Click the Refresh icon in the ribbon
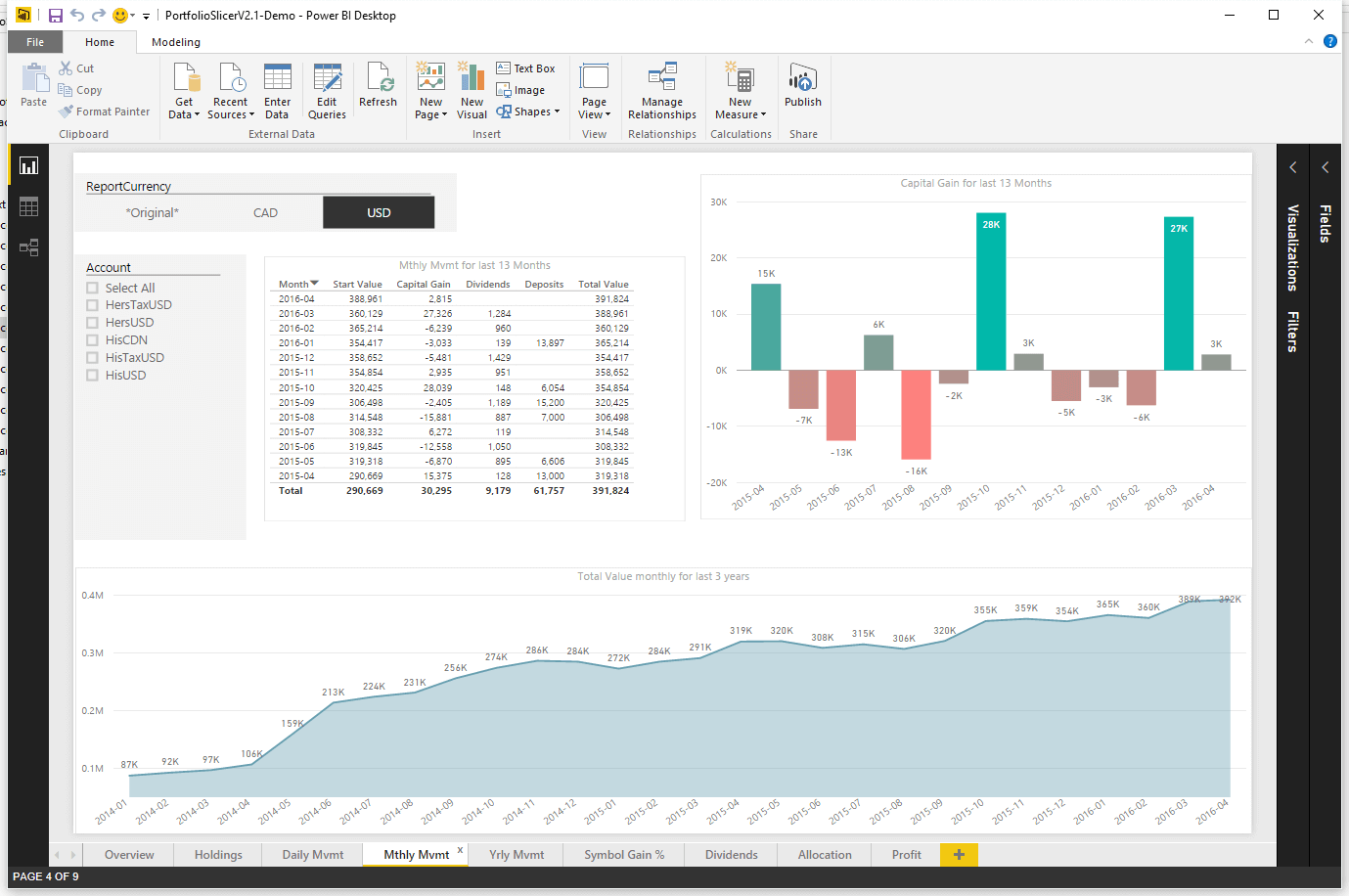The height and width of the screenshot is (896, 1349). (x=378, y=78)
